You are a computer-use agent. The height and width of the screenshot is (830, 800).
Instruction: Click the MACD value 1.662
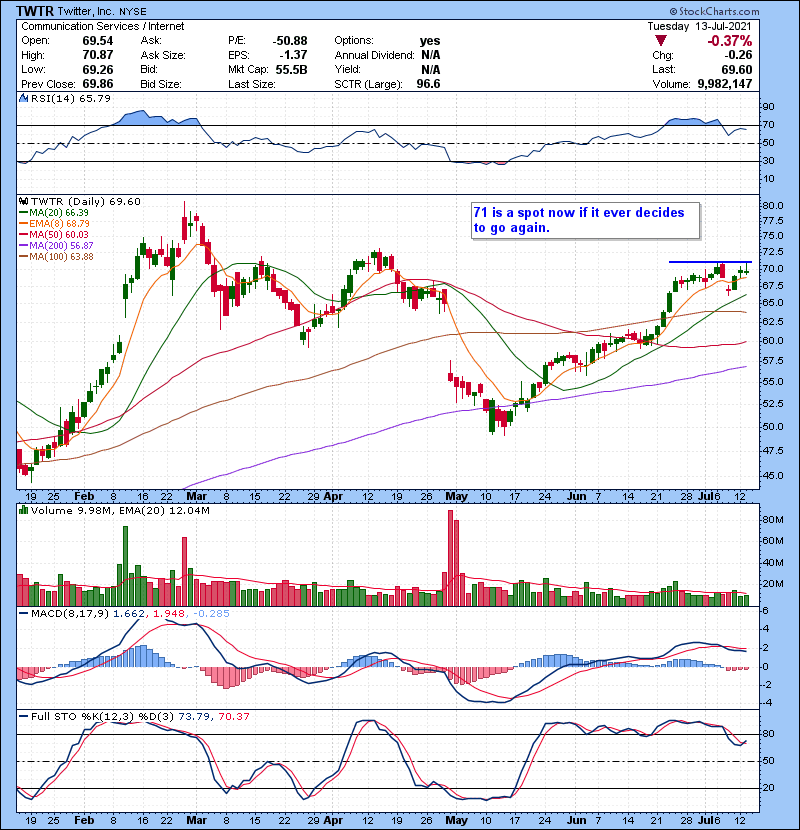pyautogui.click(x=129, y=613)
